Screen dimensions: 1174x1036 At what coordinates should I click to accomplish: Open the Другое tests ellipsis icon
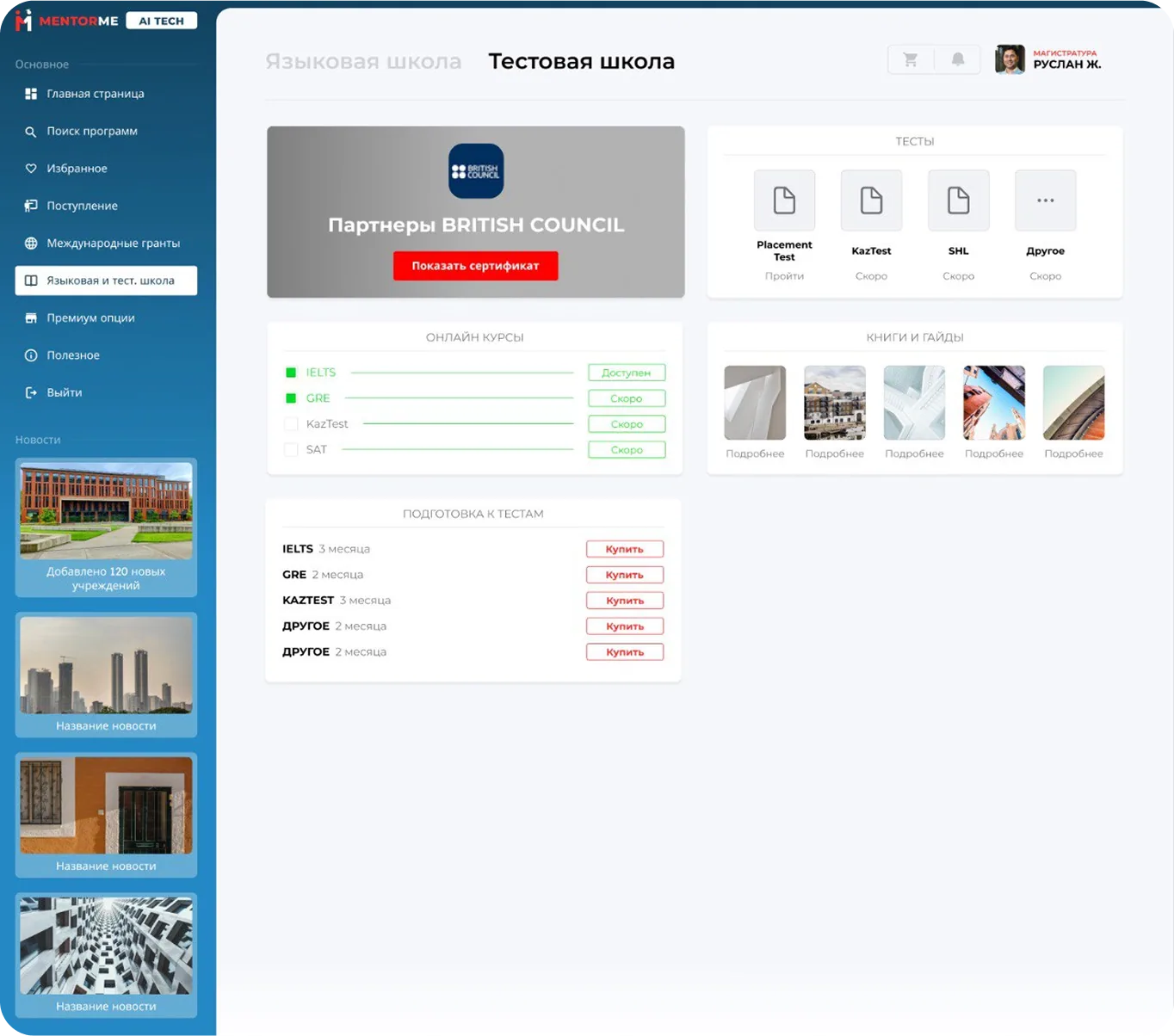(1046, 200)
